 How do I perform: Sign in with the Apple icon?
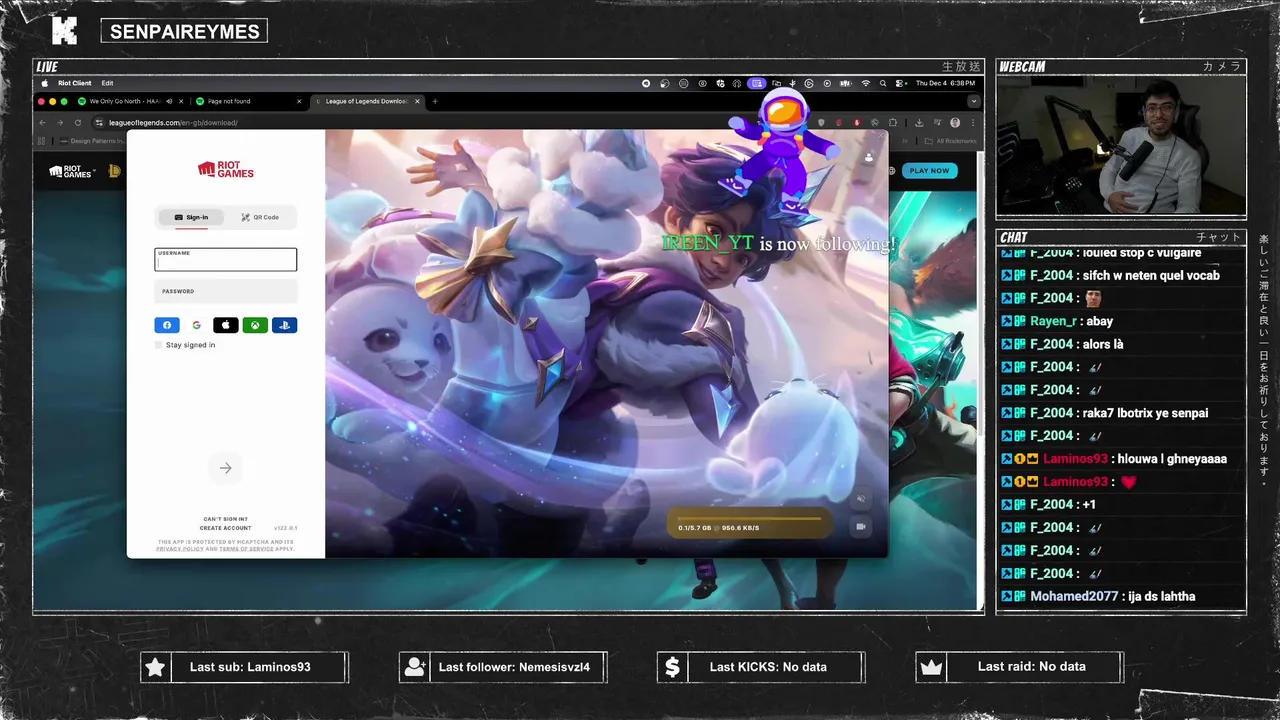click(226, 325)
